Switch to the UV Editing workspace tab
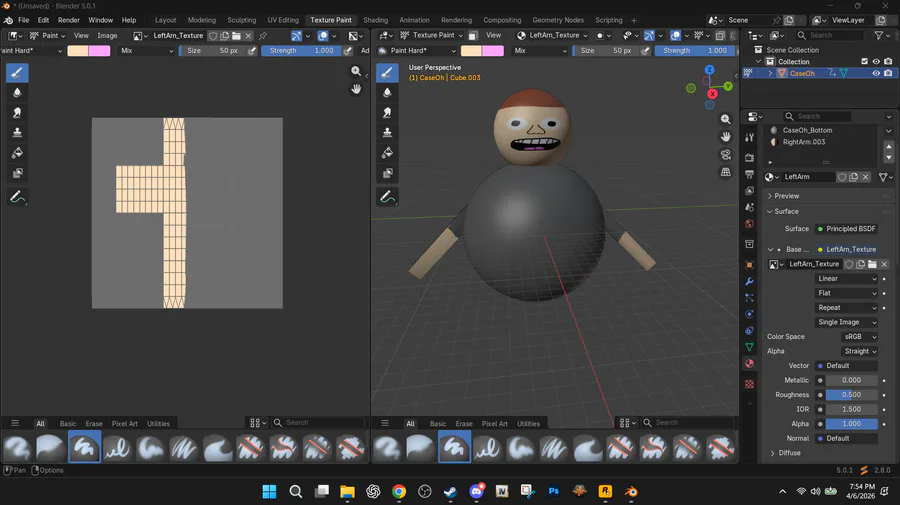 point(283,20)
